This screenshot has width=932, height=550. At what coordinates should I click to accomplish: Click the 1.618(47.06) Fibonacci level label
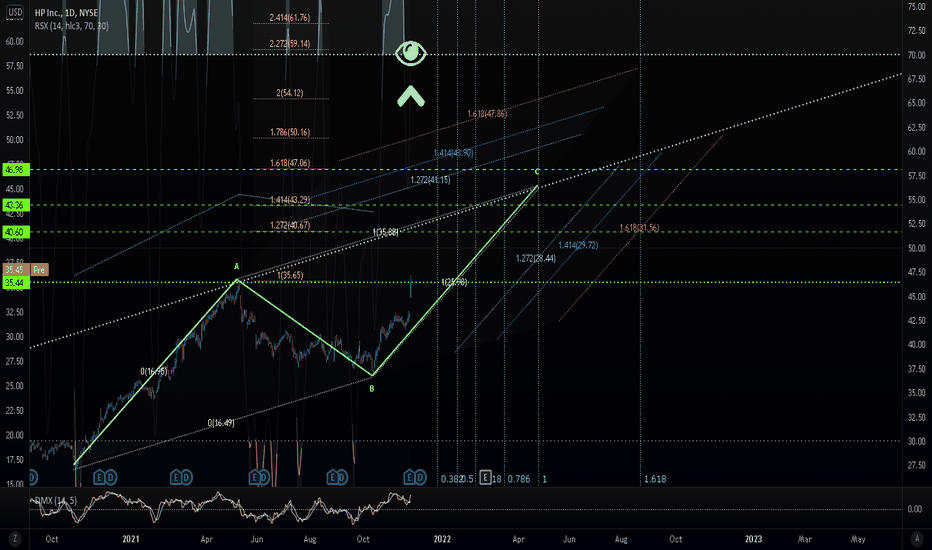tap(290, 163)
